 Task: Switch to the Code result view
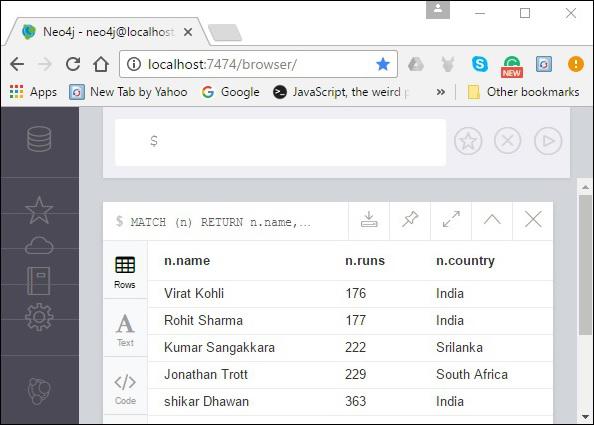click(125, 387)
